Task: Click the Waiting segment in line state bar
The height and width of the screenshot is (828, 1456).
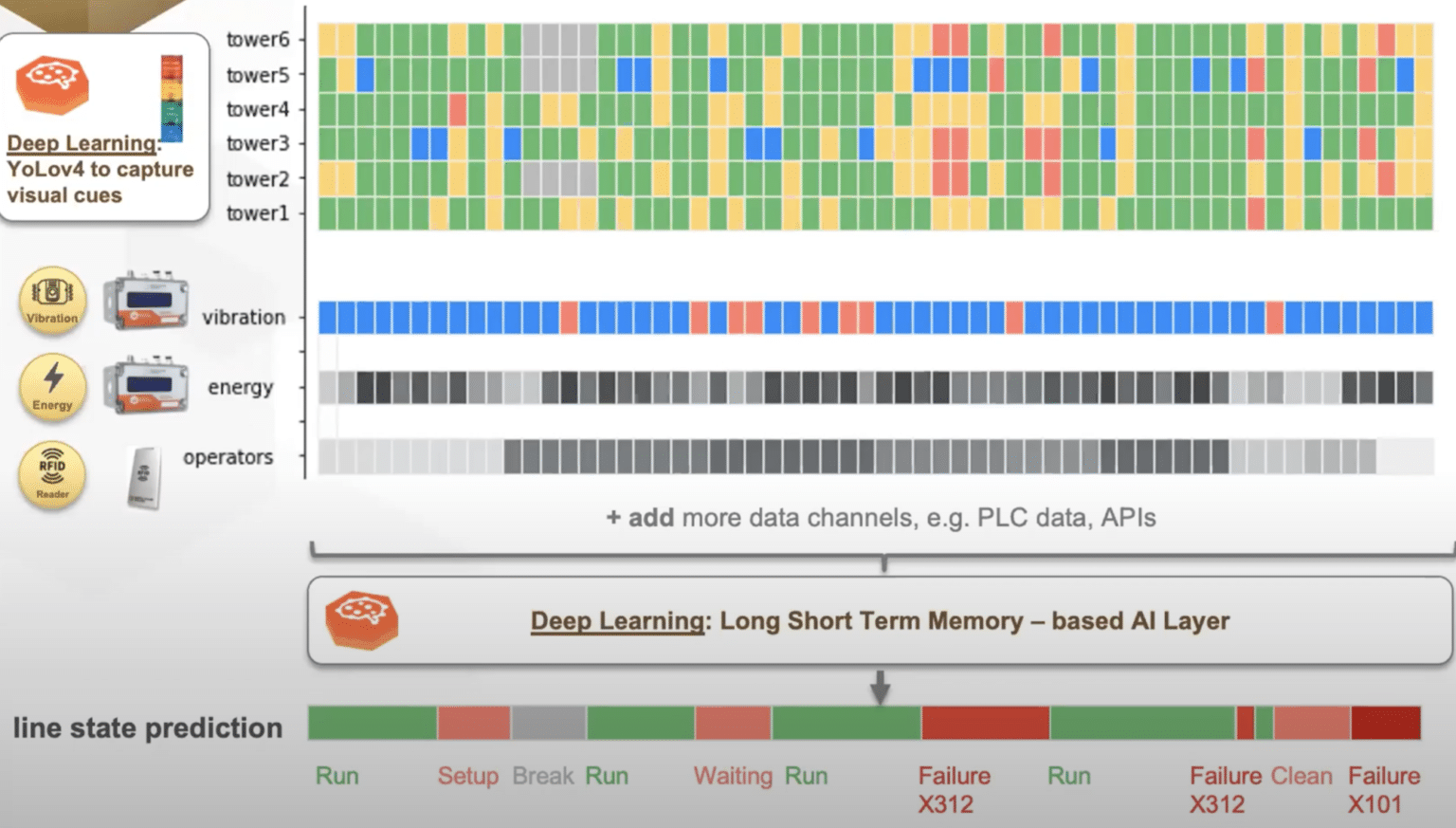Action: [x=733, y=723]
